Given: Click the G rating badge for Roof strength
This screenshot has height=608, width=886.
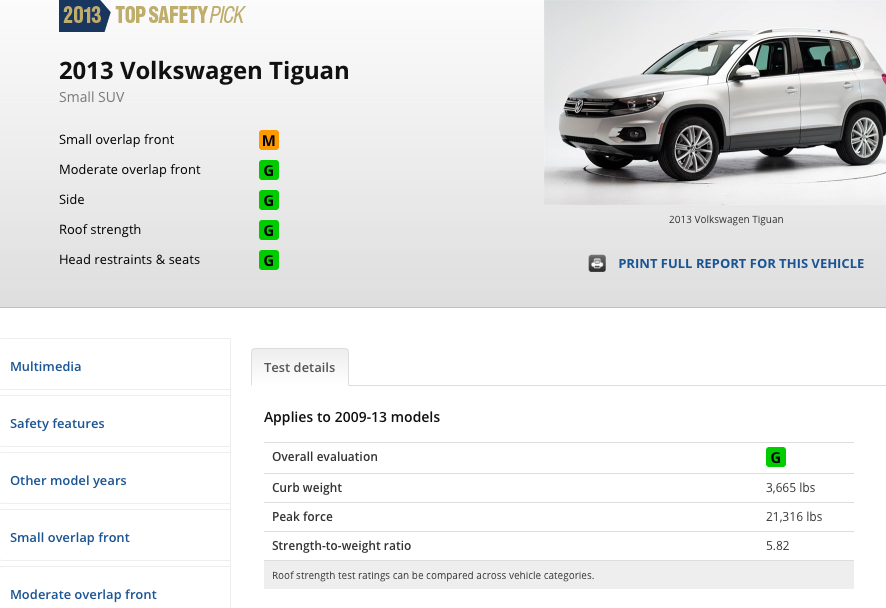Looking at the screenshot, I should (269, 230).
